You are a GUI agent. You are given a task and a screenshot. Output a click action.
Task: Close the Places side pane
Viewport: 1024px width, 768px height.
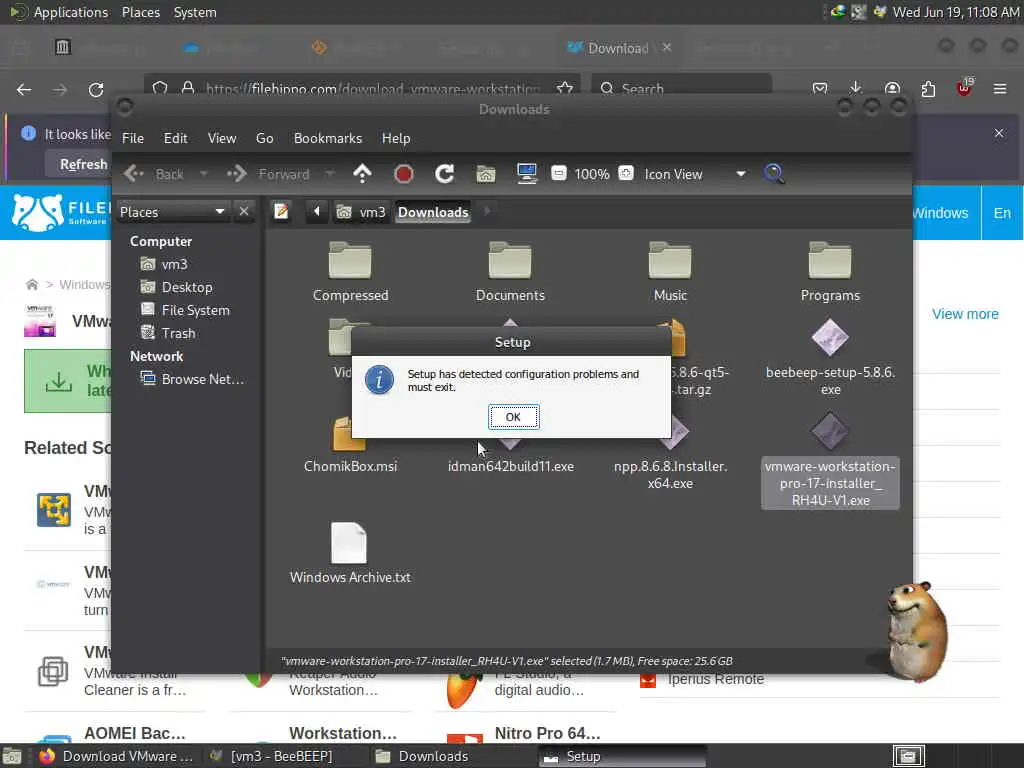244,212
